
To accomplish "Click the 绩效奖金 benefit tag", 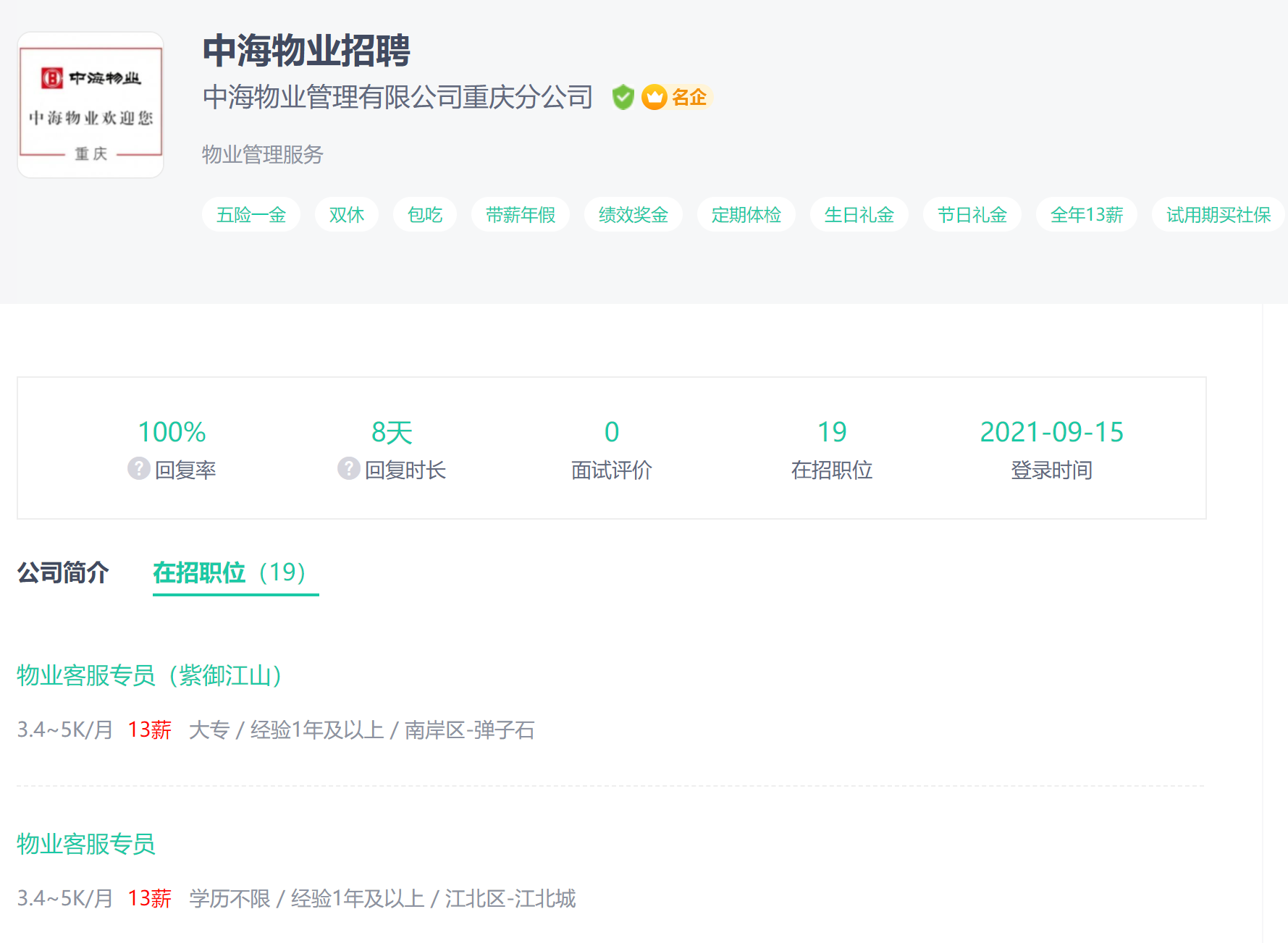I will click(634, 215).
